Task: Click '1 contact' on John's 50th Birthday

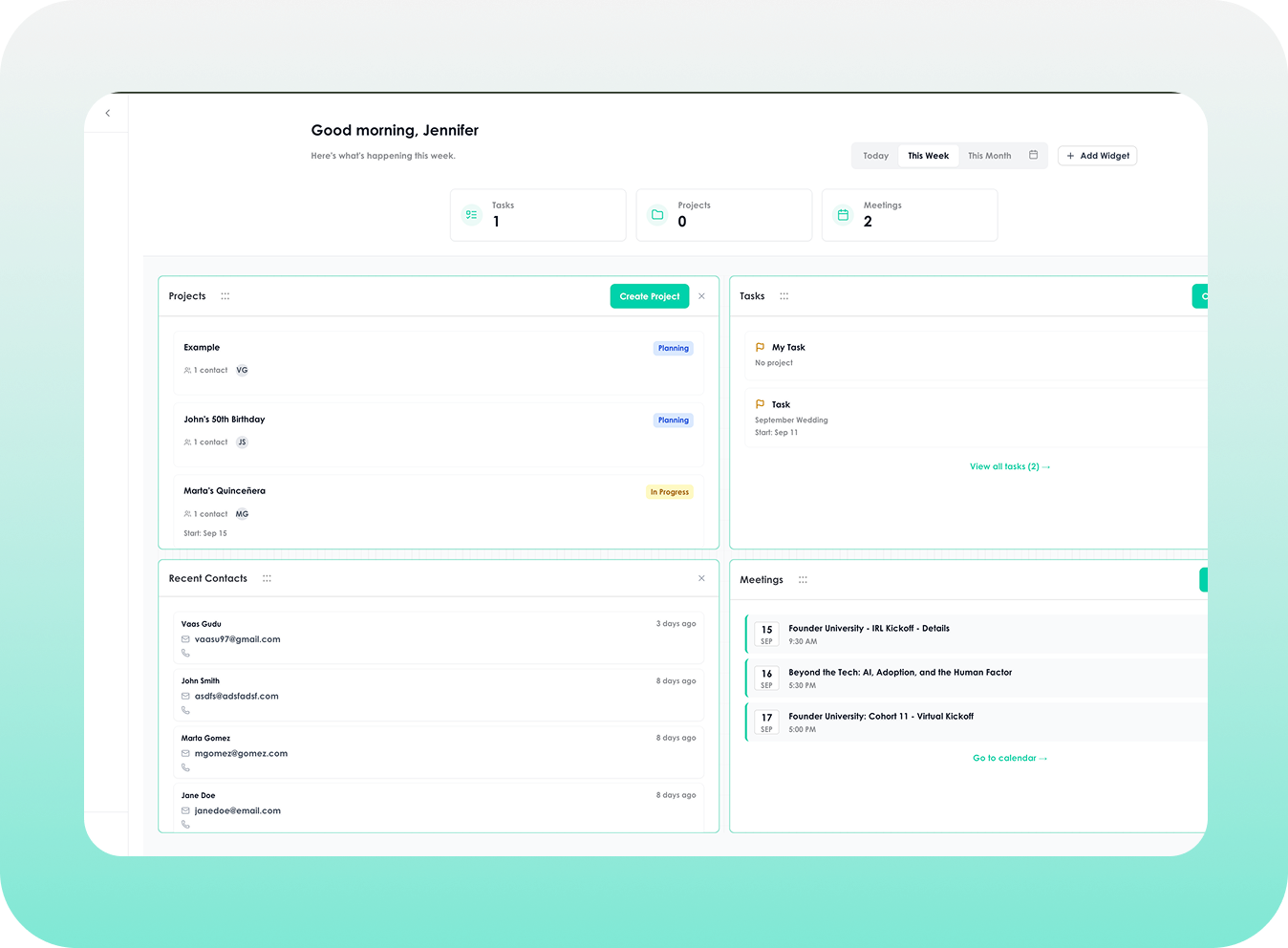Action: click(x=211, y=442)
